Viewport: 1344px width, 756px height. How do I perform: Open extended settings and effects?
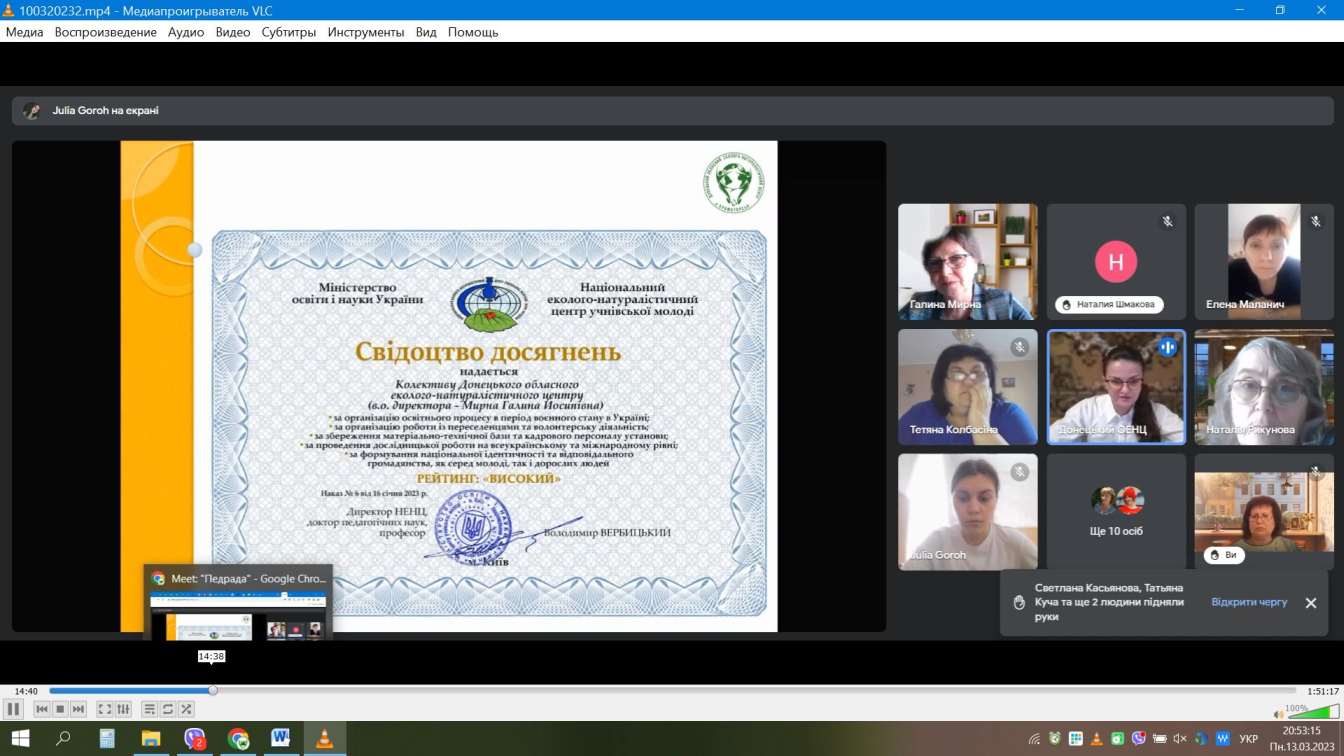coord(123,709)
